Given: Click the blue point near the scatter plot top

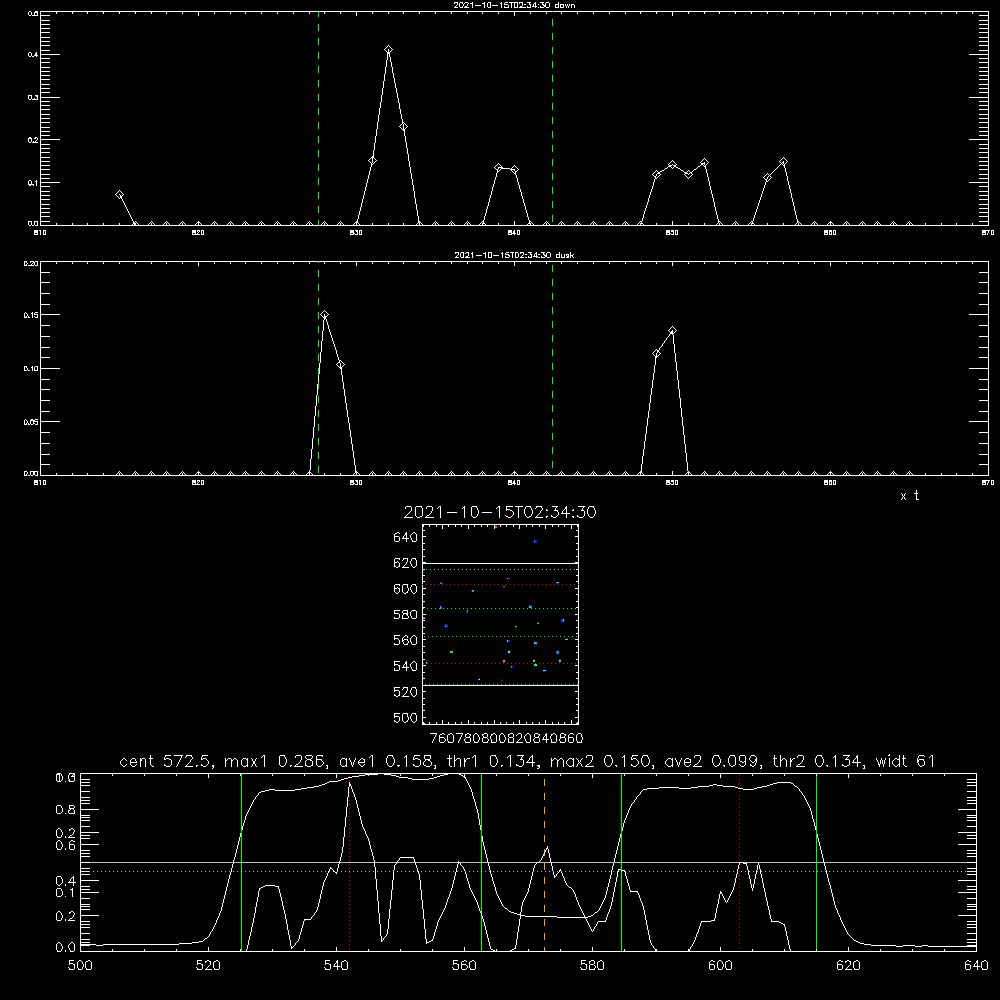Looking at the screenshot, I should pos(535,541).
